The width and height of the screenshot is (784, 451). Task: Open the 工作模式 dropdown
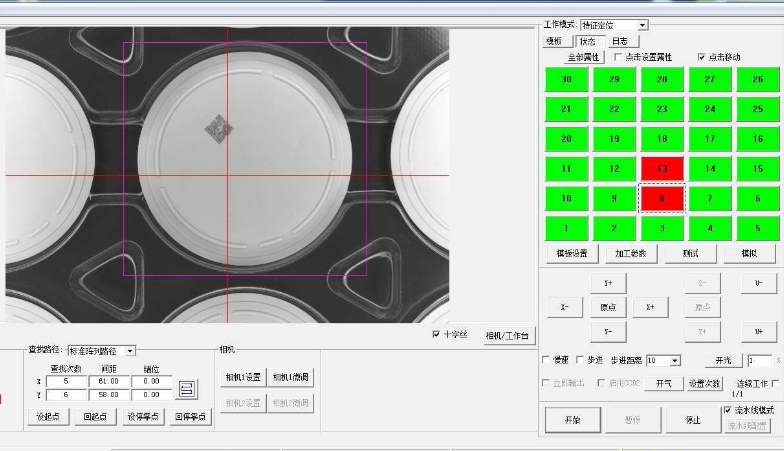(642, 25)
